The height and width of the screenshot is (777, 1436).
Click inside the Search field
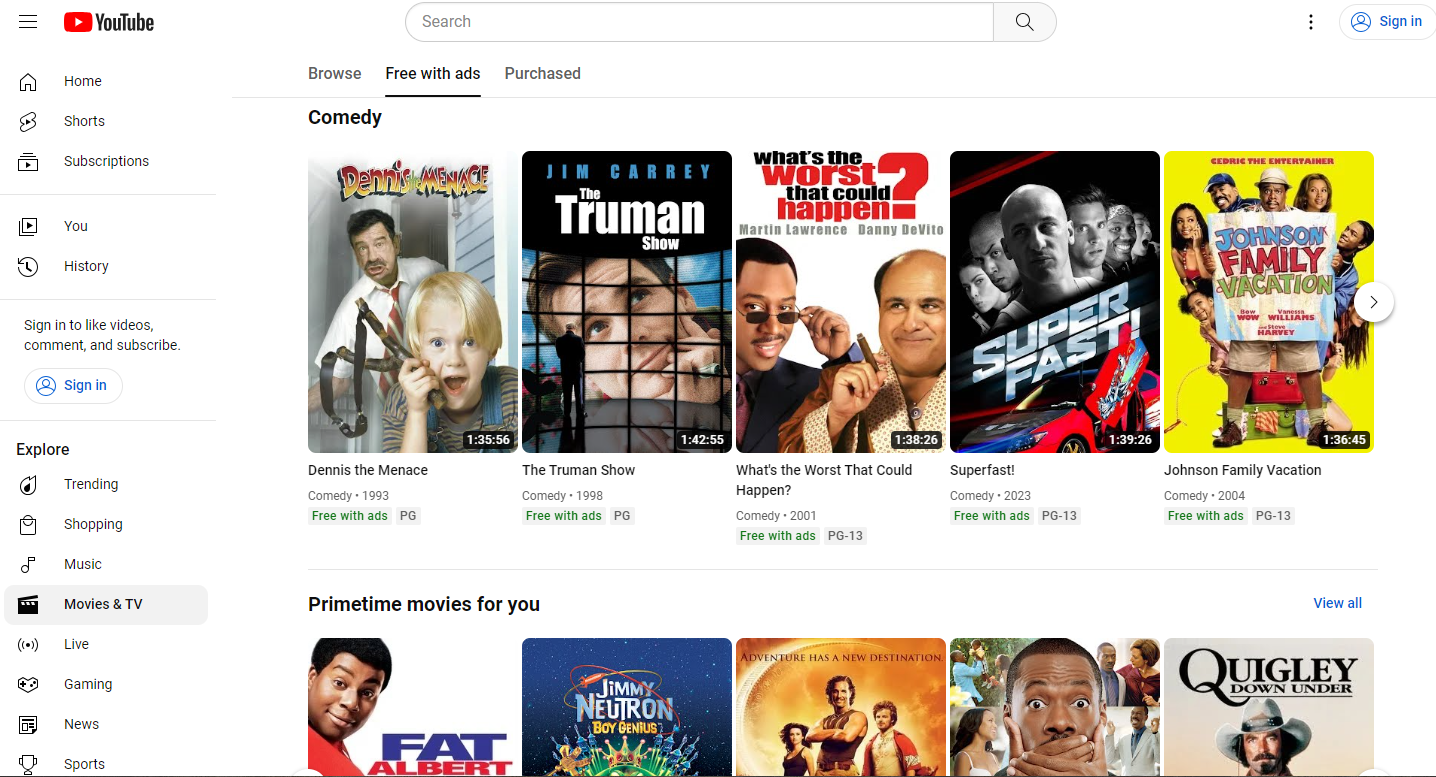699,22
